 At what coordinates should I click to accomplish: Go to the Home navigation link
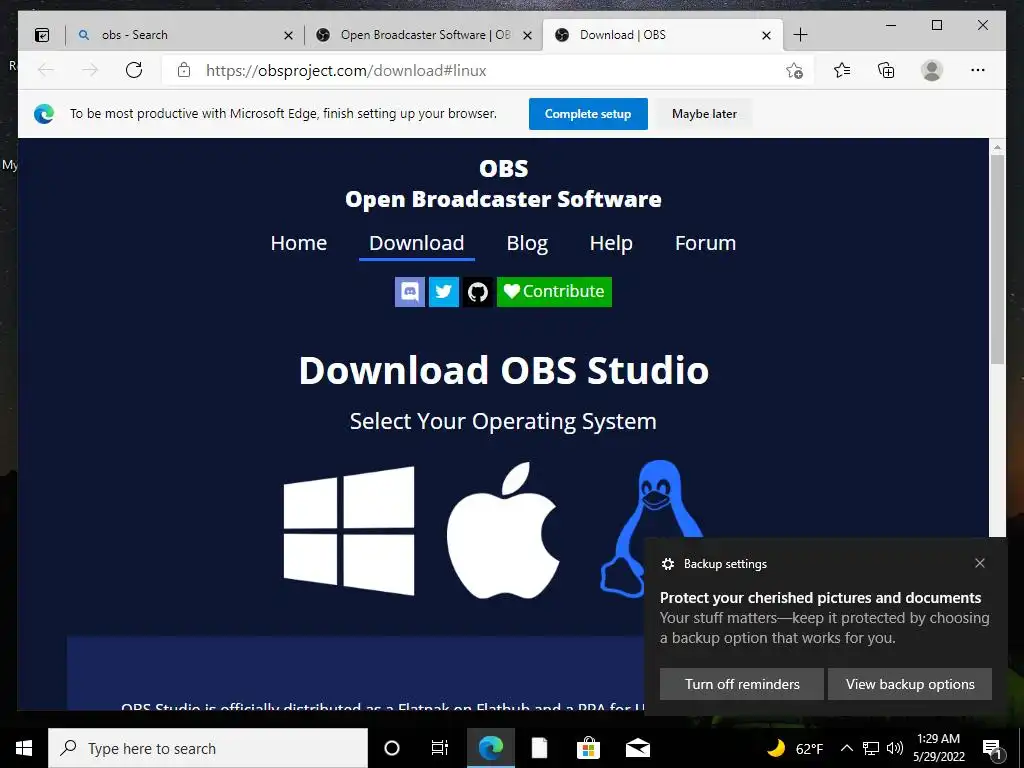tap(298, 243)
